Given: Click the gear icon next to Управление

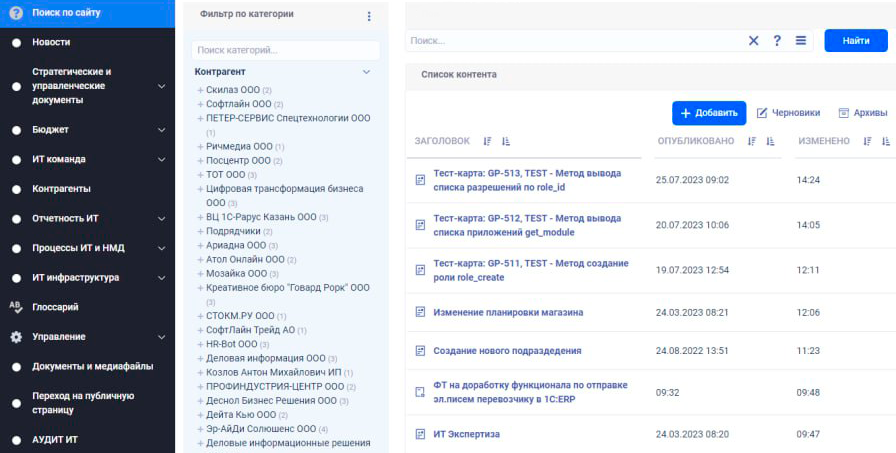Looking at the screenshot, I should point(16,337).
